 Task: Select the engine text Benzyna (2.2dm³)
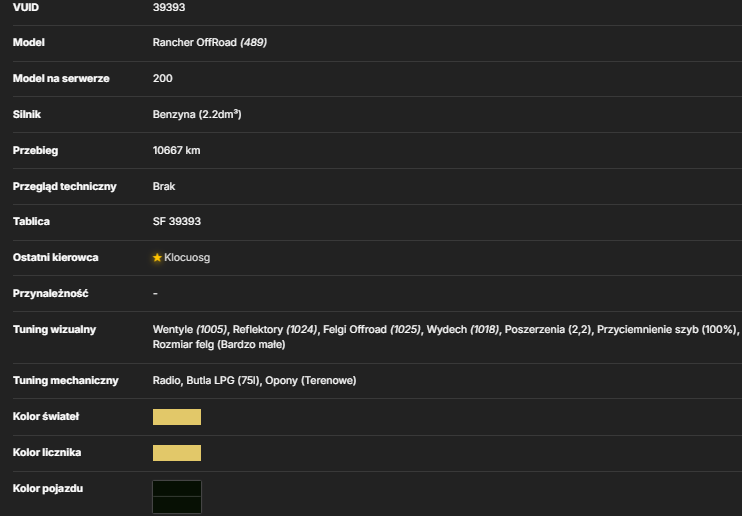click(x=197, y=115)
